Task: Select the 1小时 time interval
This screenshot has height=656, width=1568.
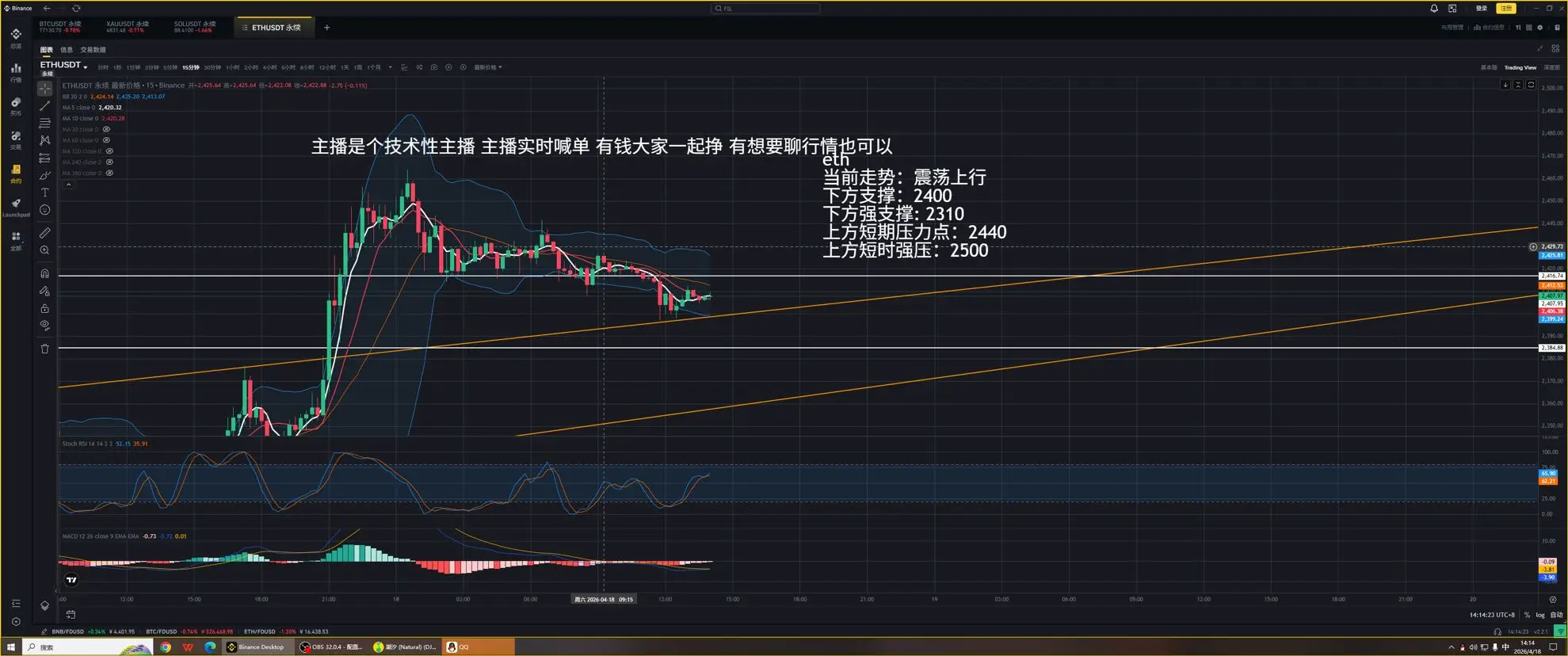Action: pyautogui.click(x=232, y=67)
